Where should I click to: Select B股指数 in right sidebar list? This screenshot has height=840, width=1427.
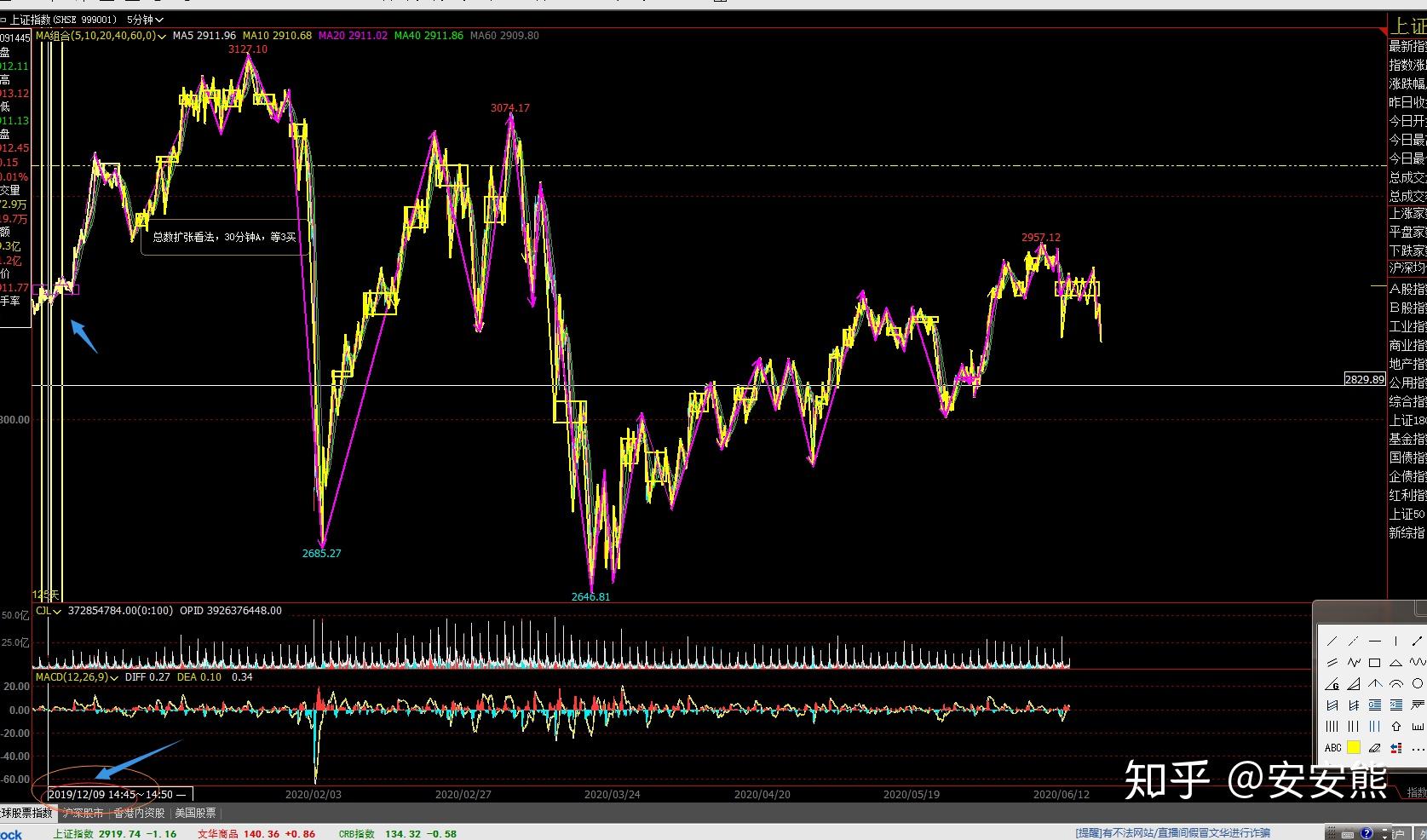point(1407,308)
